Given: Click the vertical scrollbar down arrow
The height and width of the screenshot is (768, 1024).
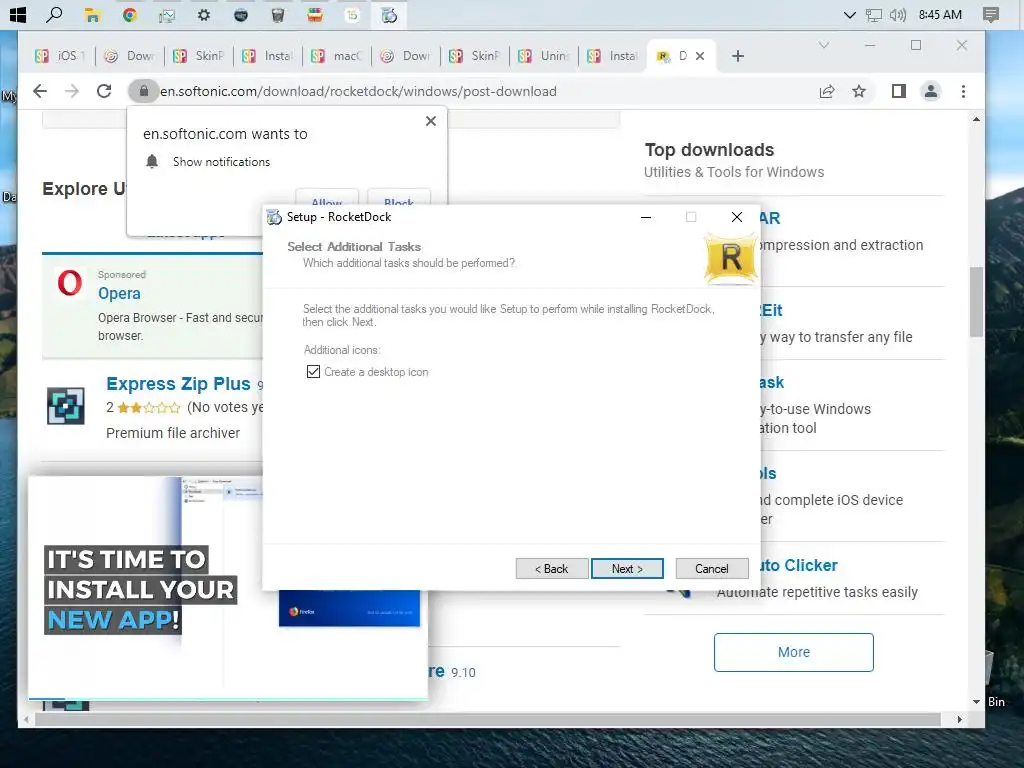Looking at the screenshot, I should 976,701.
